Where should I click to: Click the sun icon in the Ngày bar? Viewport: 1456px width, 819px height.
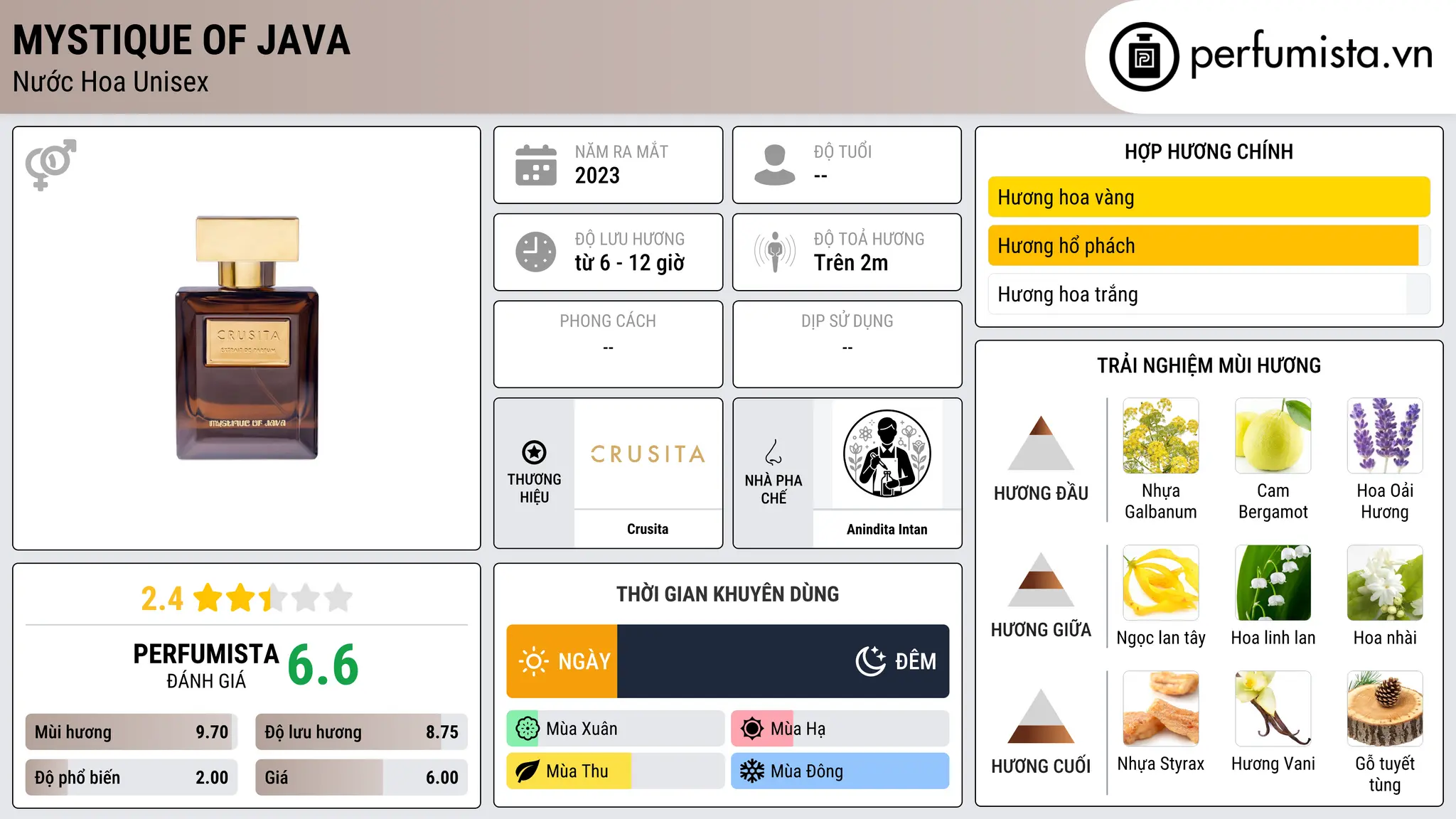[x=533, y=661]
